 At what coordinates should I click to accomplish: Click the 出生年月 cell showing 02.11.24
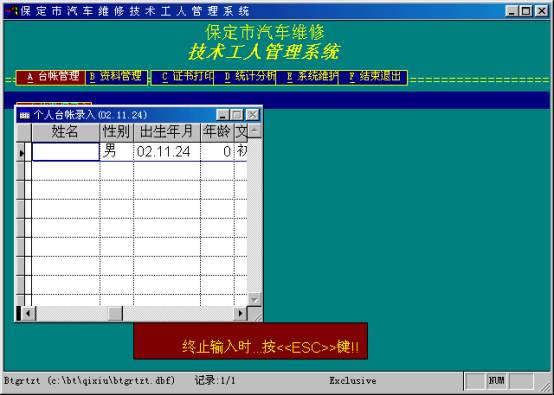coord(167,152)
